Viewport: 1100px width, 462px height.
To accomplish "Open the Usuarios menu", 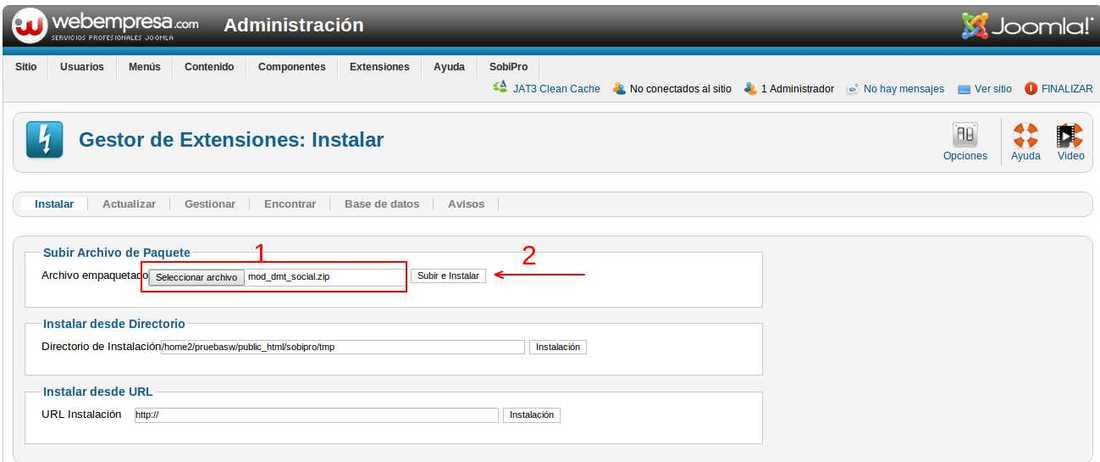I will (82, 67).
